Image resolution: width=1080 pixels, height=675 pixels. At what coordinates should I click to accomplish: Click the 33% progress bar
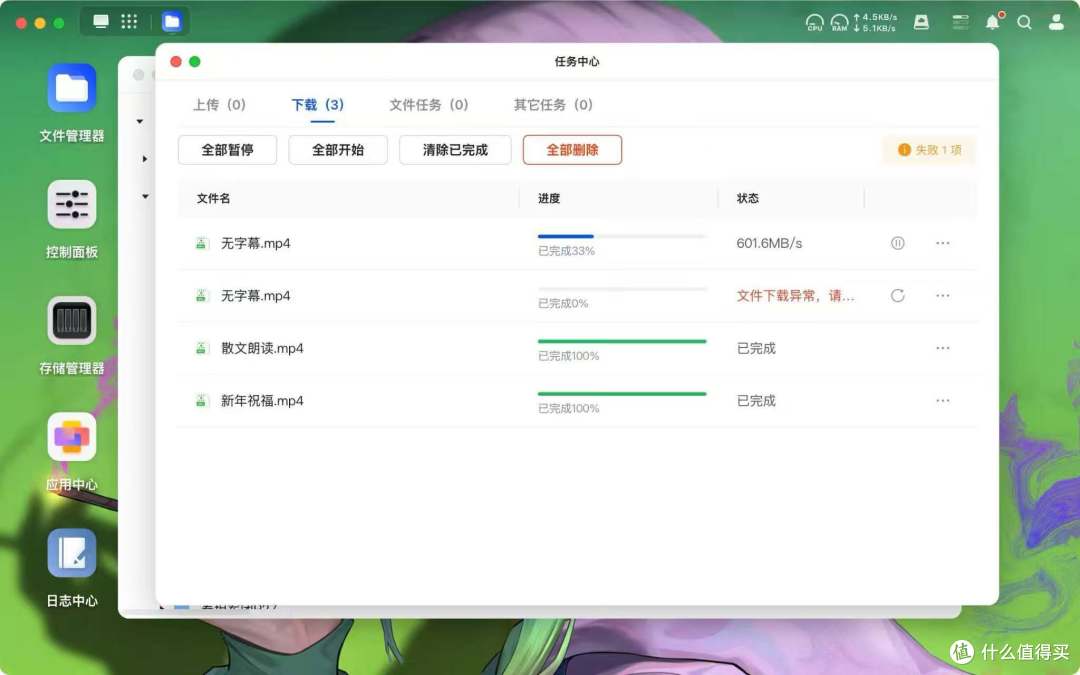click(622, 236)
